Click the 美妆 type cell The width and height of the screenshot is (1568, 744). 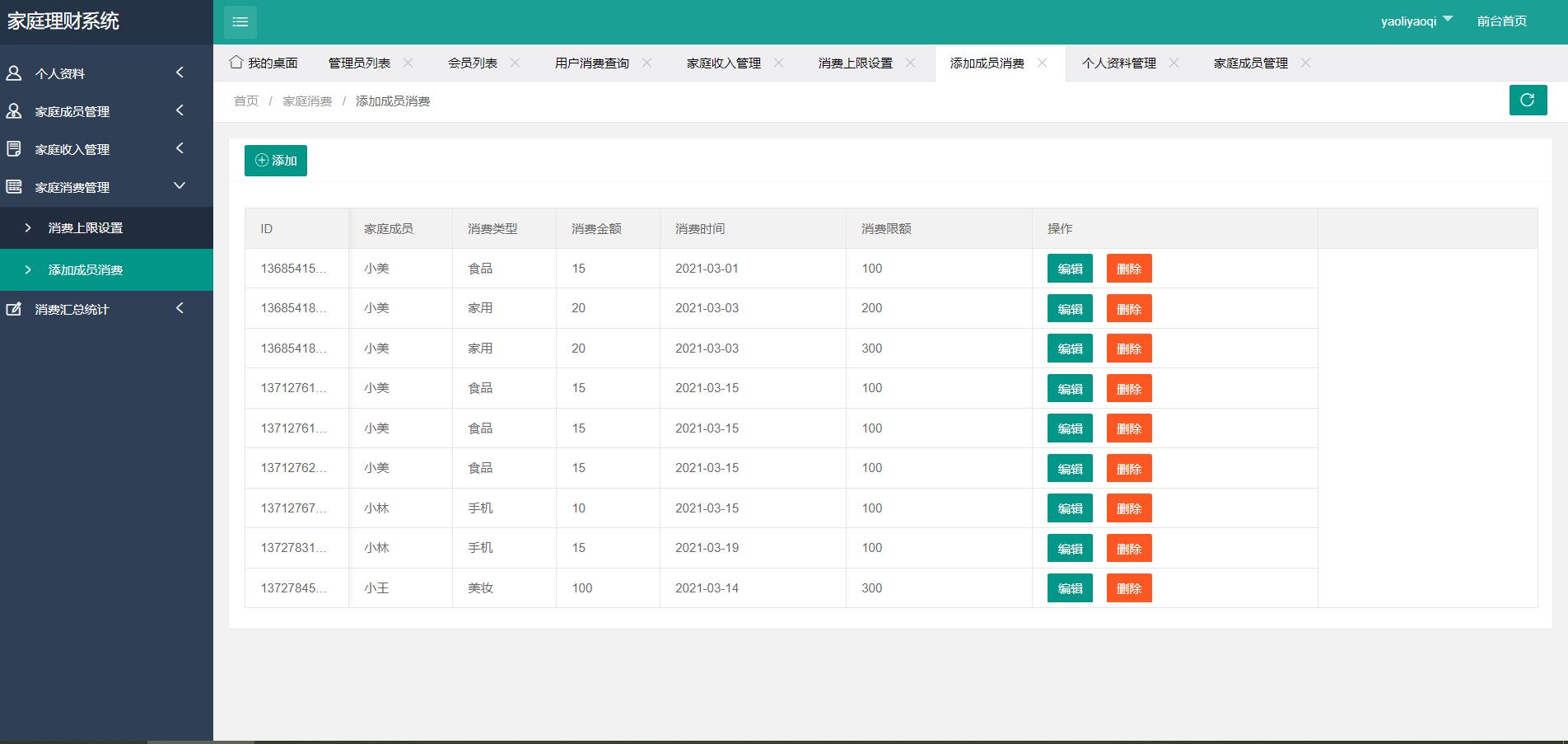point(504,588)
